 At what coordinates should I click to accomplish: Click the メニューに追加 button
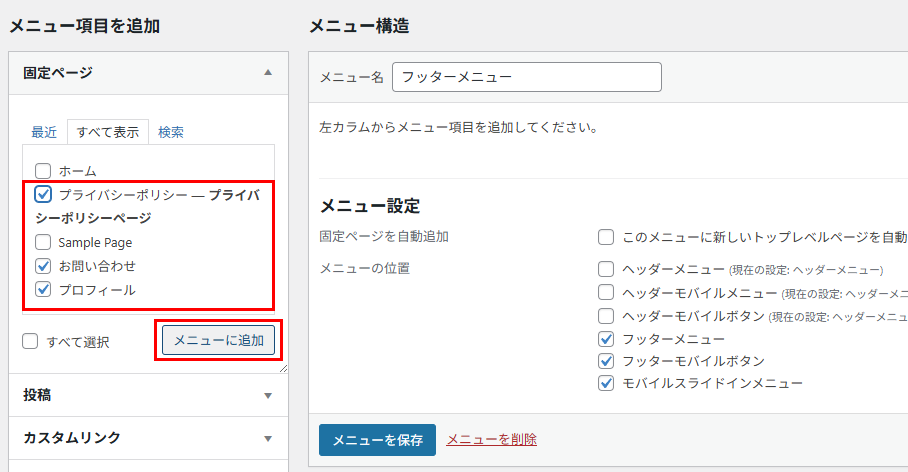pyautogui.click(x=219, y=341)
